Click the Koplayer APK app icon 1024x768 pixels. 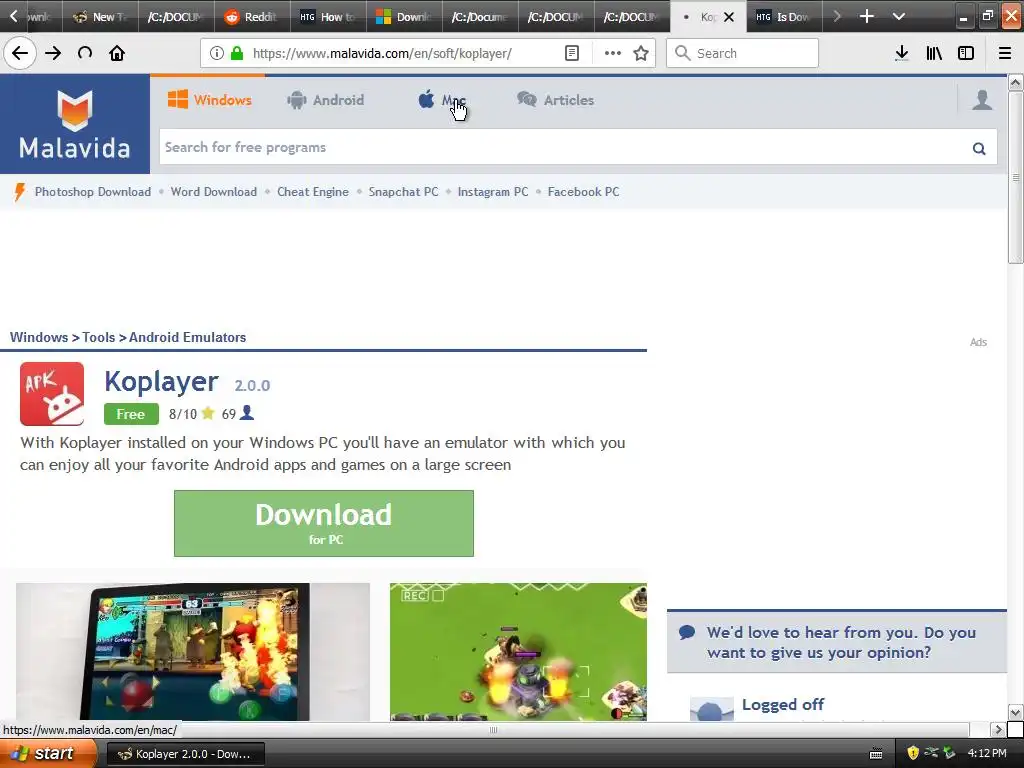tap(52, 394)
